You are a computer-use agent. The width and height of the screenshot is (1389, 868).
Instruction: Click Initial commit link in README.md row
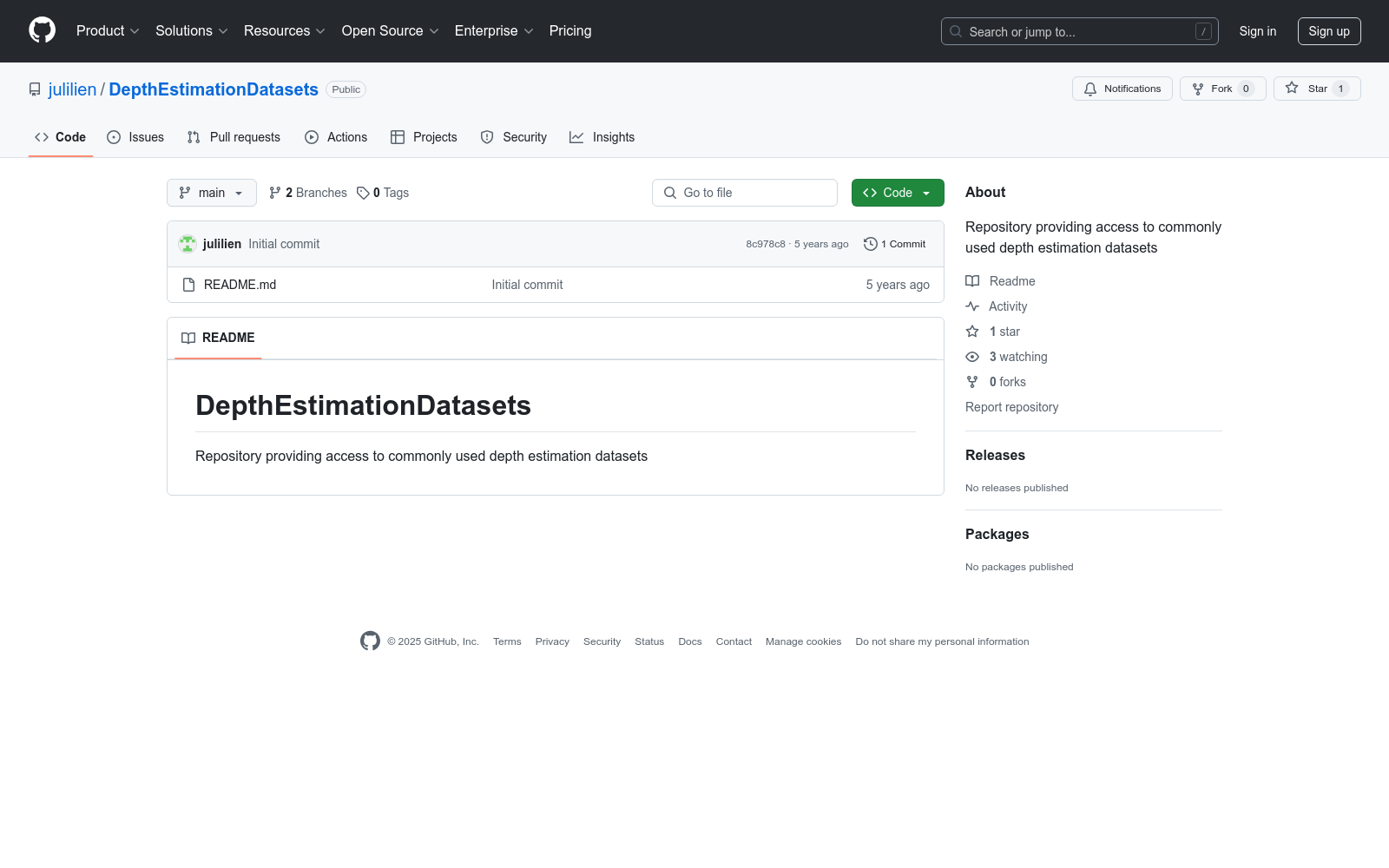(527, 285)
